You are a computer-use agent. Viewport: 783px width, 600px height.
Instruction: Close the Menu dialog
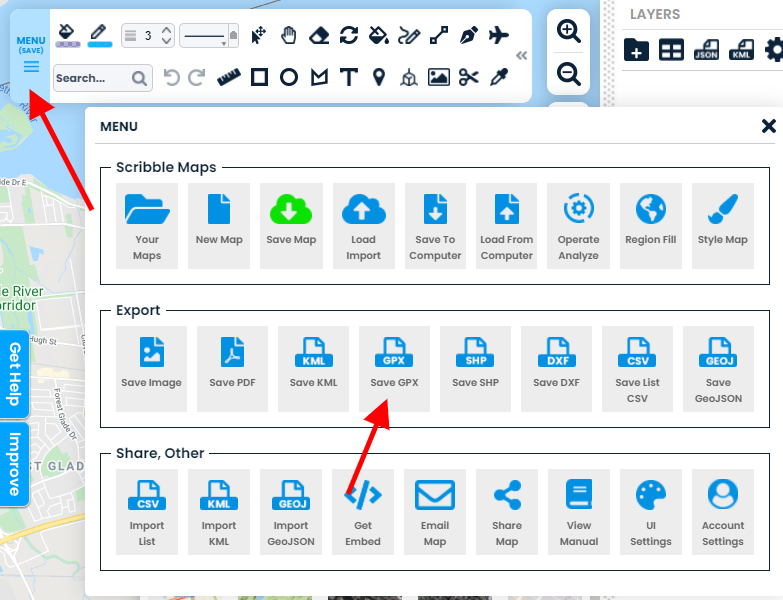768,126
